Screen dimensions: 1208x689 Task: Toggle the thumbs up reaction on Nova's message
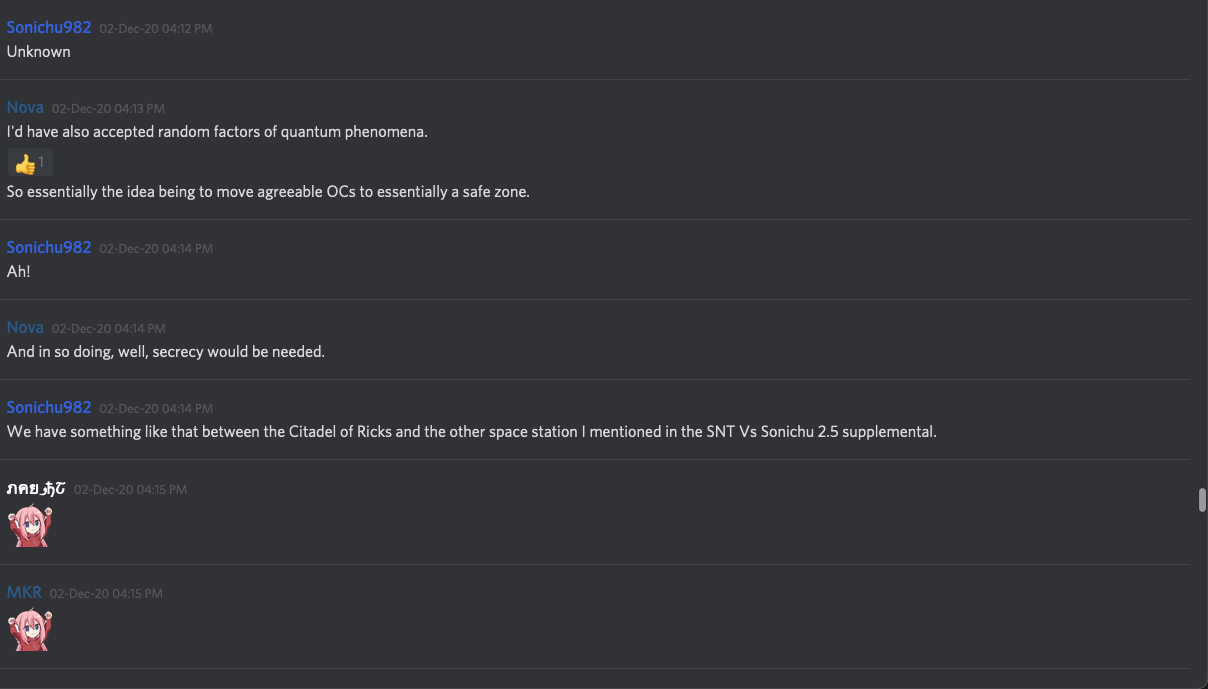coord(29,162)
